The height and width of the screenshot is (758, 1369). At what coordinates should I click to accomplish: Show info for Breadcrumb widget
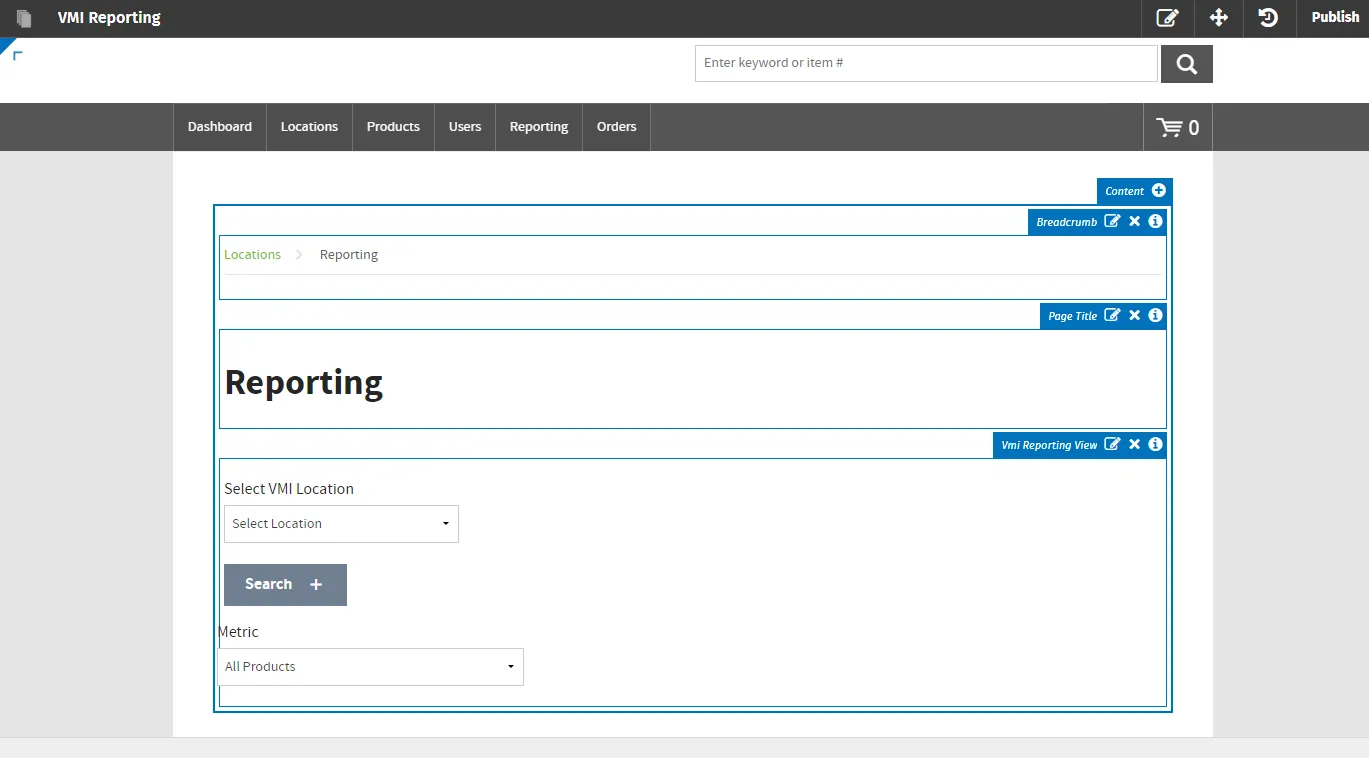pyautogui.click(x=1155, y=221)
